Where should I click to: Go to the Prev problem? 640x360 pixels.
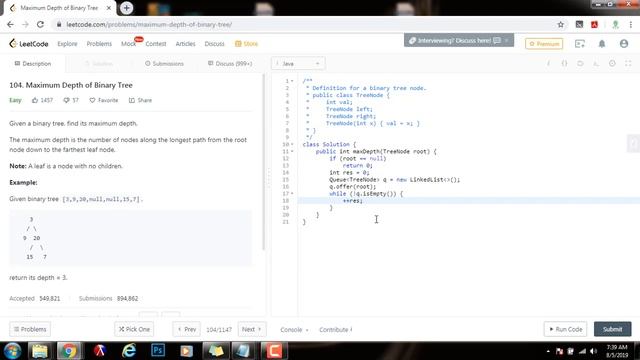[x=187, y=329]
